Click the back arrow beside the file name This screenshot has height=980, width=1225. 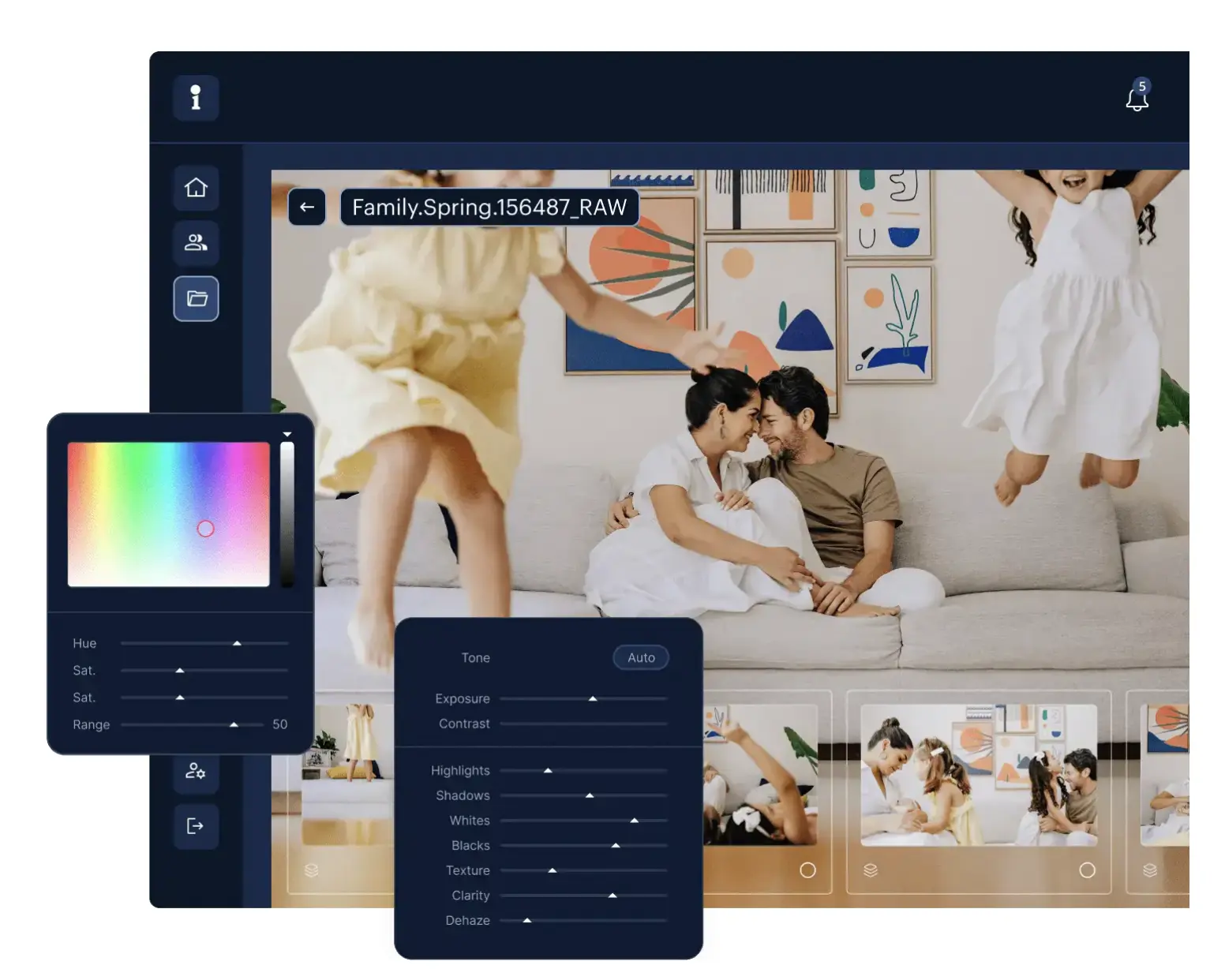point(307,207)
